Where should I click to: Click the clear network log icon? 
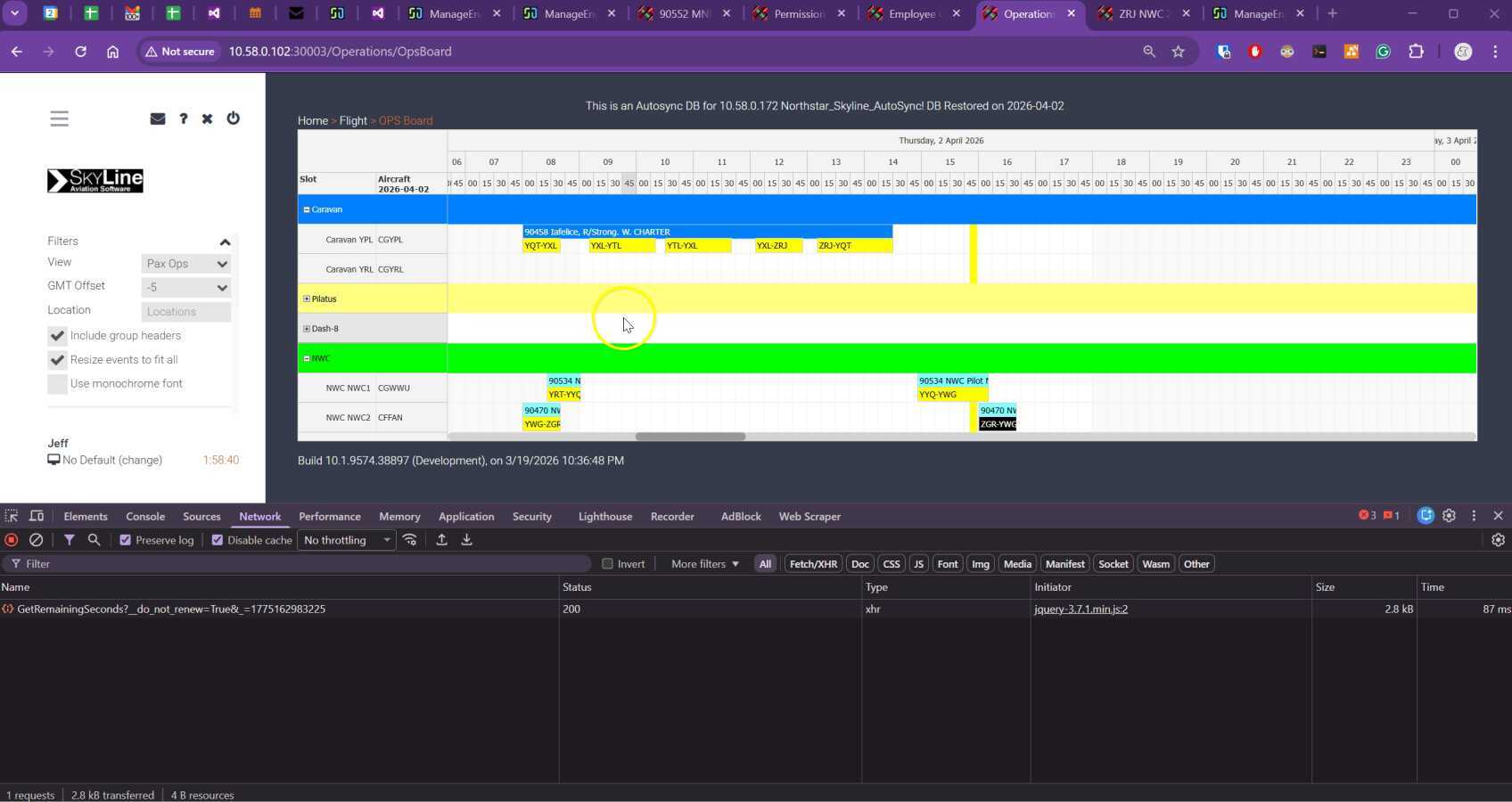(x=37, y=540)
